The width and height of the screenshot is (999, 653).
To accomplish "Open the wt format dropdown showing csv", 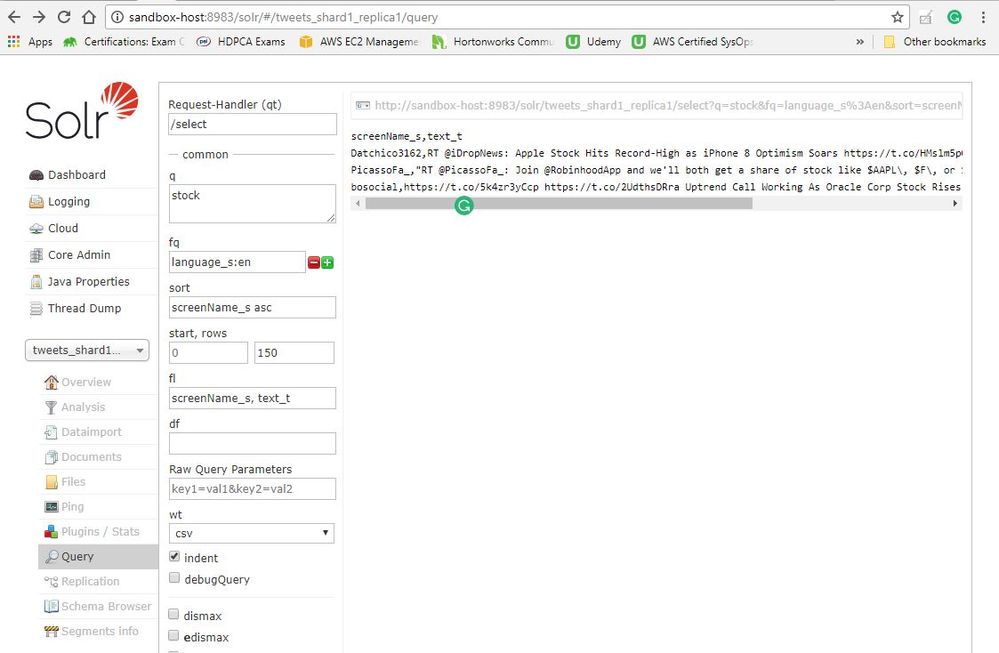I will coord(250,533).
